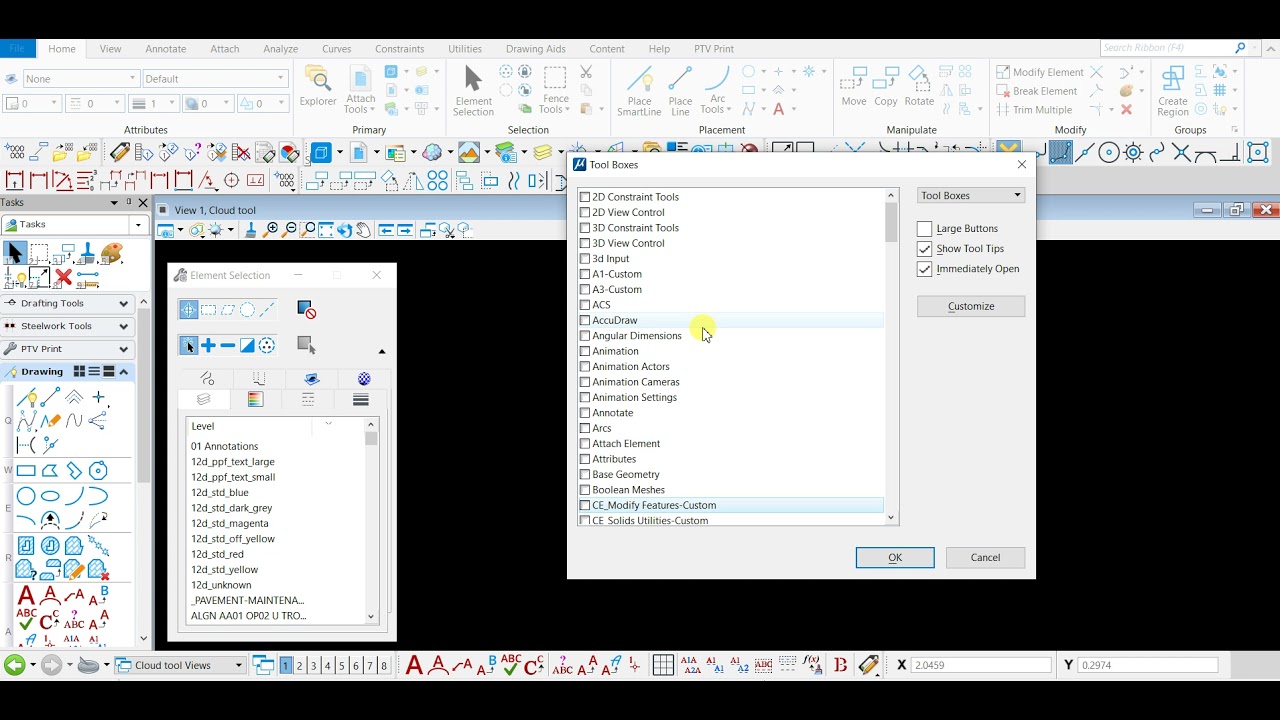Uncheck Show Tool Tips
1280x720 pixels.
point(924,249)
